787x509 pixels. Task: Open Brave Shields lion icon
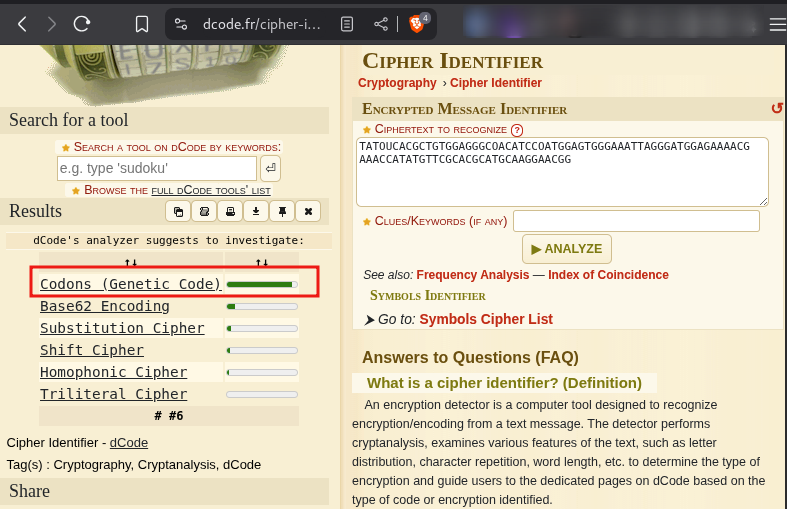(x=417, y=23)
